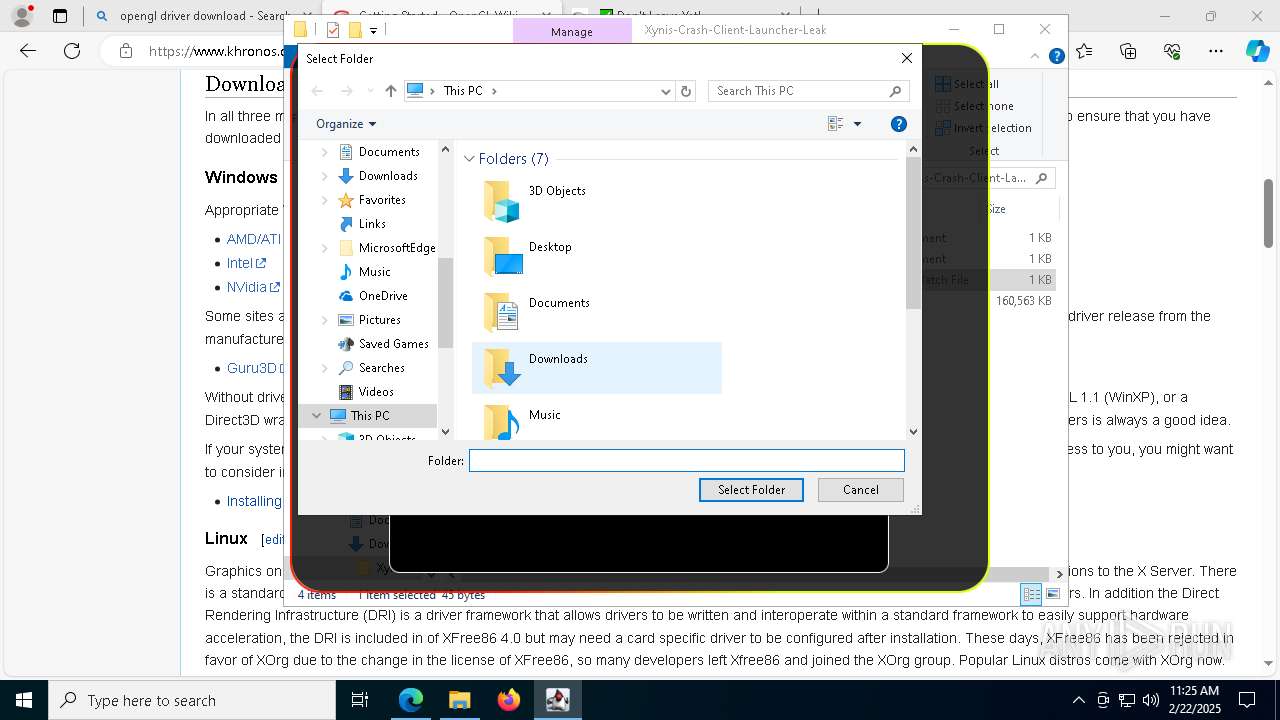Image resolution: width=1280 pixels, height=720 pixels.
Task: Click the Select Folder button
Action: point(751,490)
